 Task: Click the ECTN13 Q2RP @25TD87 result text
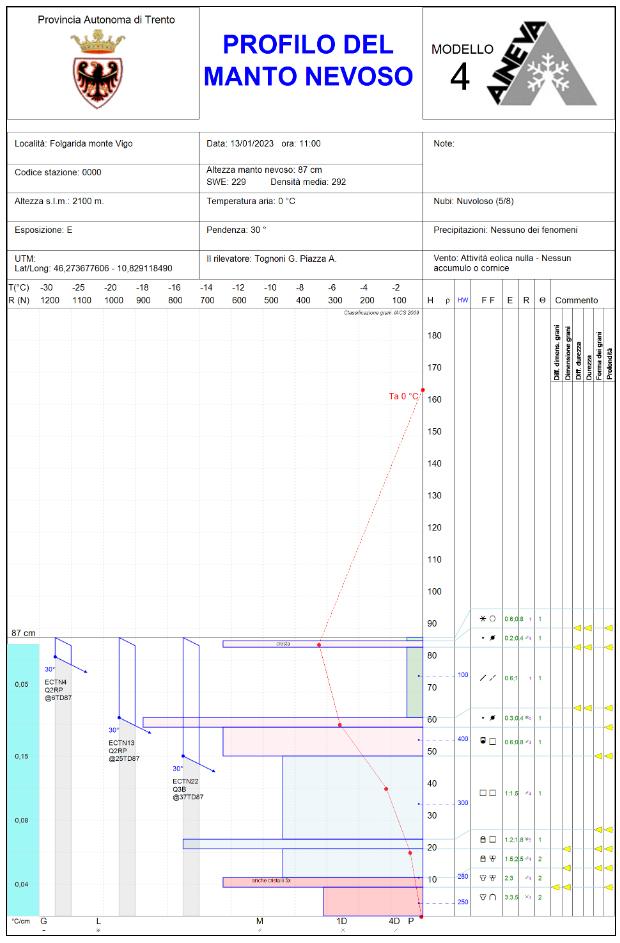(124, 751)
